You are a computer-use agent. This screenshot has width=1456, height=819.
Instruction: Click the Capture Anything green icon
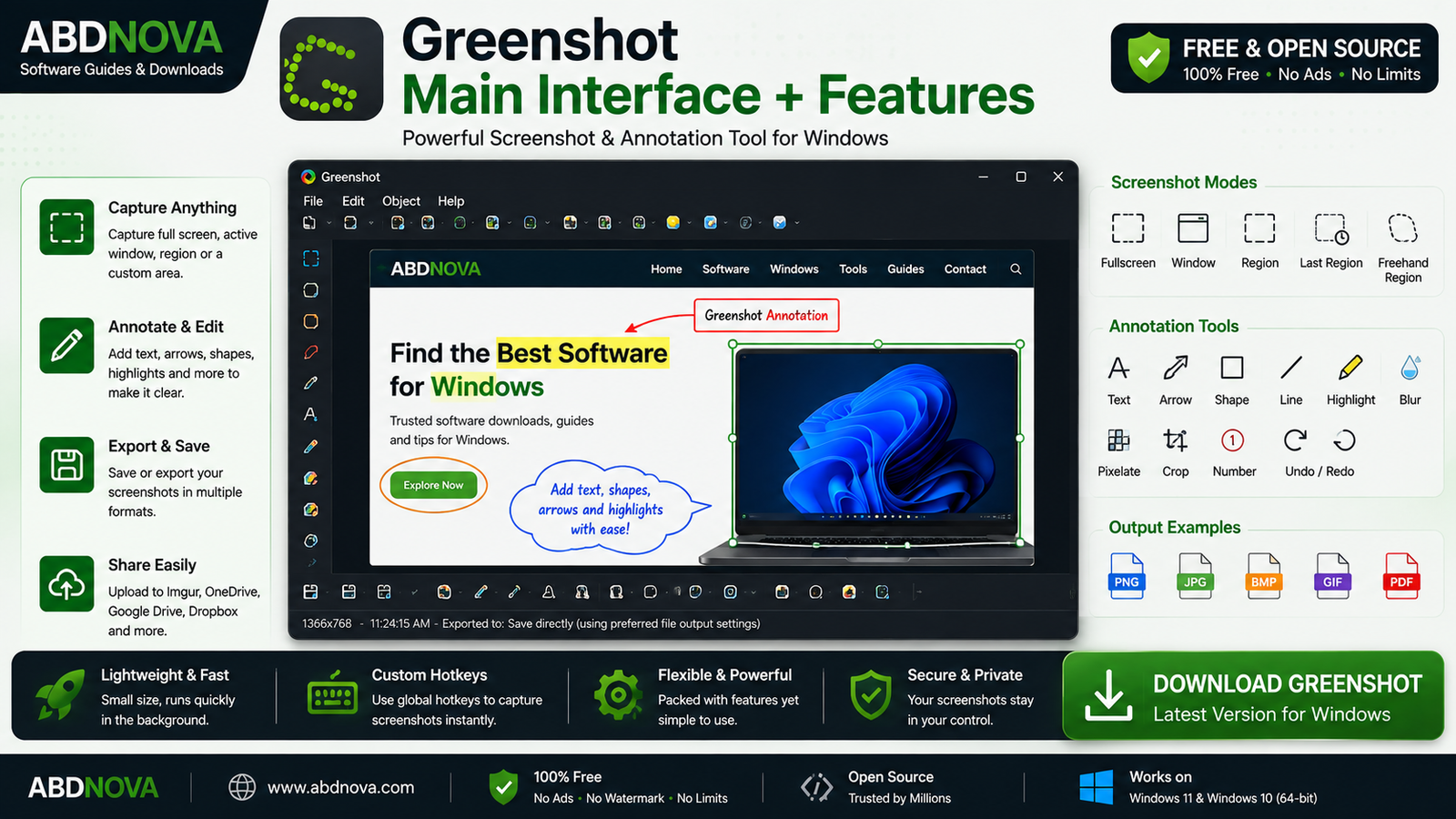[x=66, y=227]
